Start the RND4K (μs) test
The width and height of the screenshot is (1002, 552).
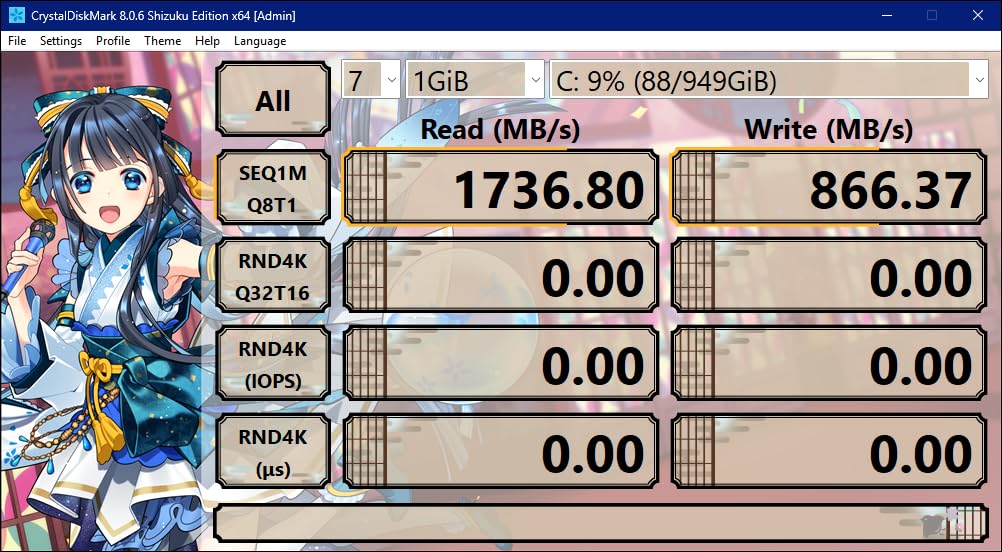(273, 452)
